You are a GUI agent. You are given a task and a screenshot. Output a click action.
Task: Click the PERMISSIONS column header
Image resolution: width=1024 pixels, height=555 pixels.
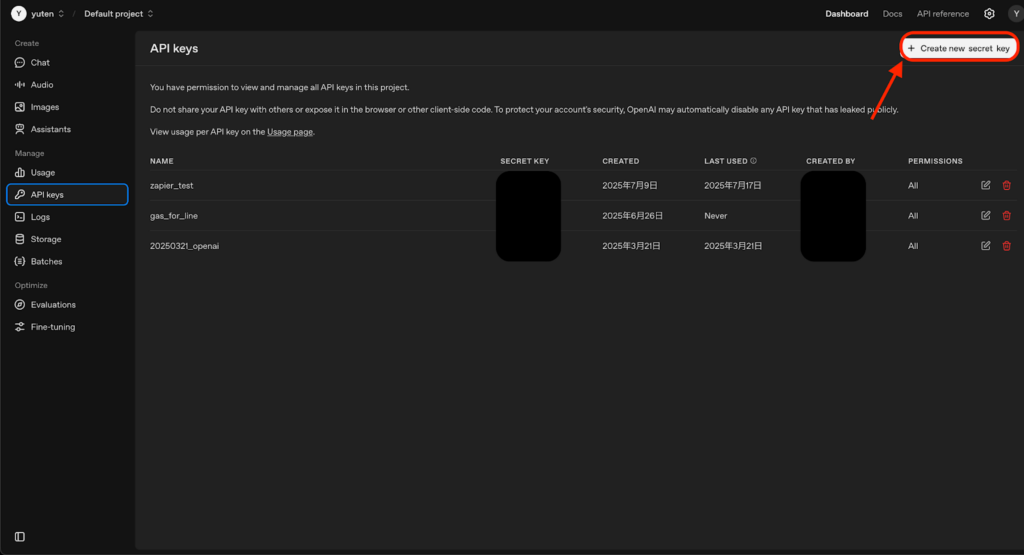click(935, 161)
